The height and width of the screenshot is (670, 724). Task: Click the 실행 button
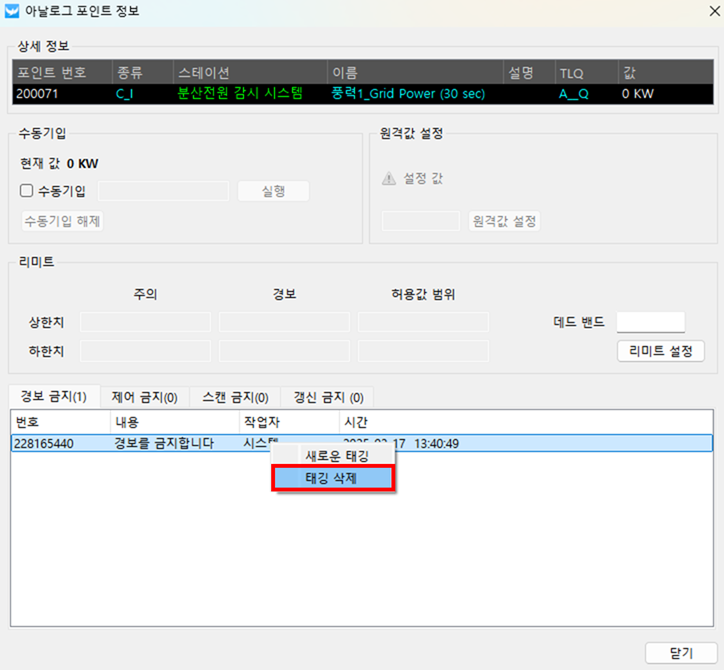pos(273,192)
